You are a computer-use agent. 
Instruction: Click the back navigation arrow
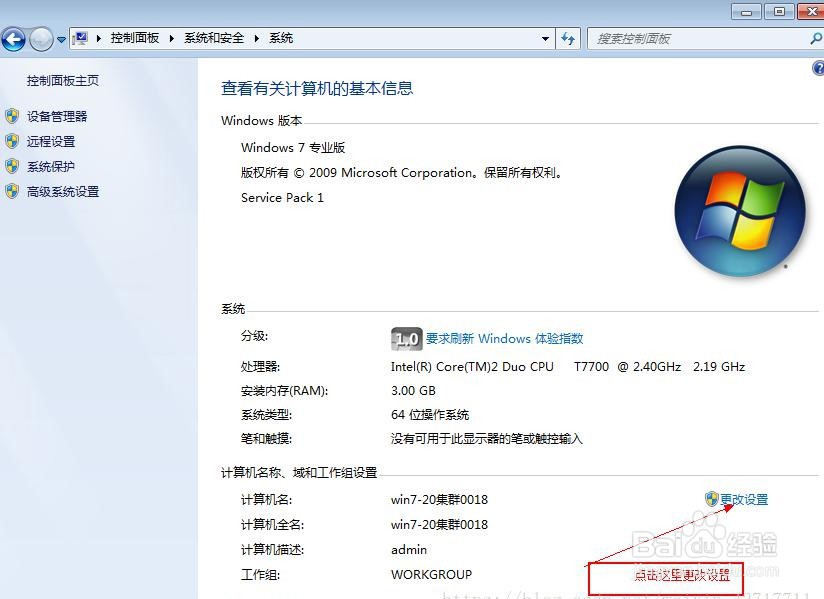click(14, 38)
